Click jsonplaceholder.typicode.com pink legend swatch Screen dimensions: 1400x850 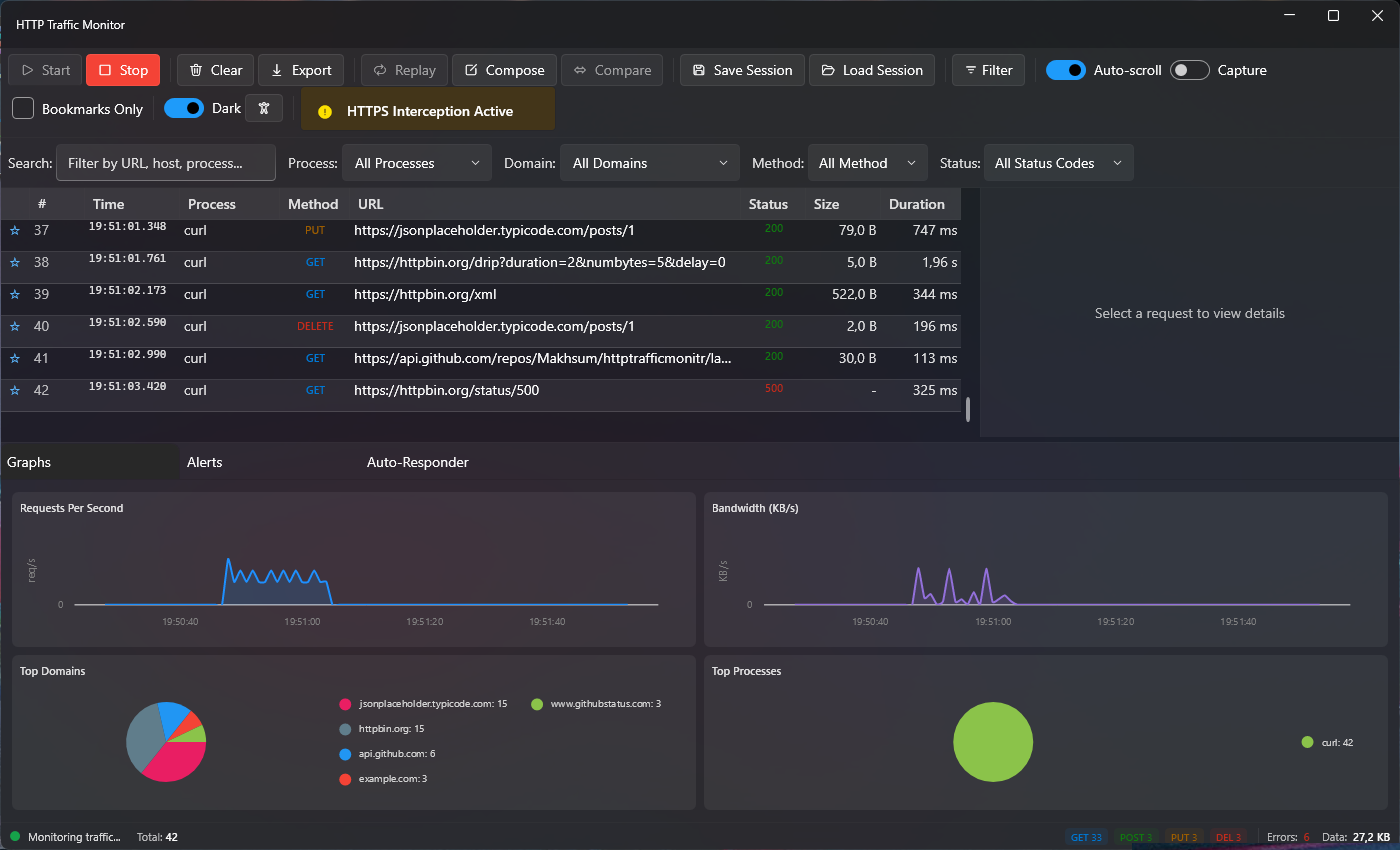[x=345, y=704]
